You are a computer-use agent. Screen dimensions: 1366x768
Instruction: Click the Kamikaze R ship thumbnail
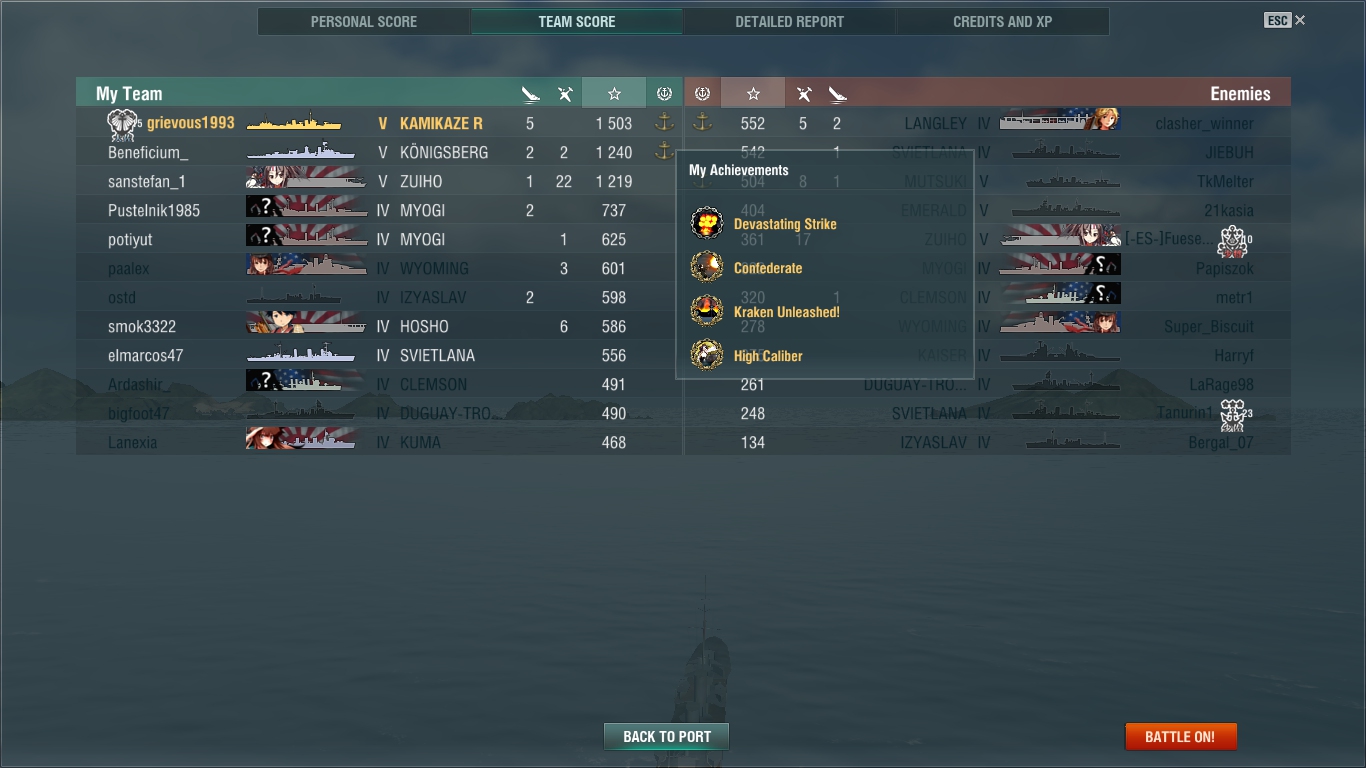click(x=295, y=123)
